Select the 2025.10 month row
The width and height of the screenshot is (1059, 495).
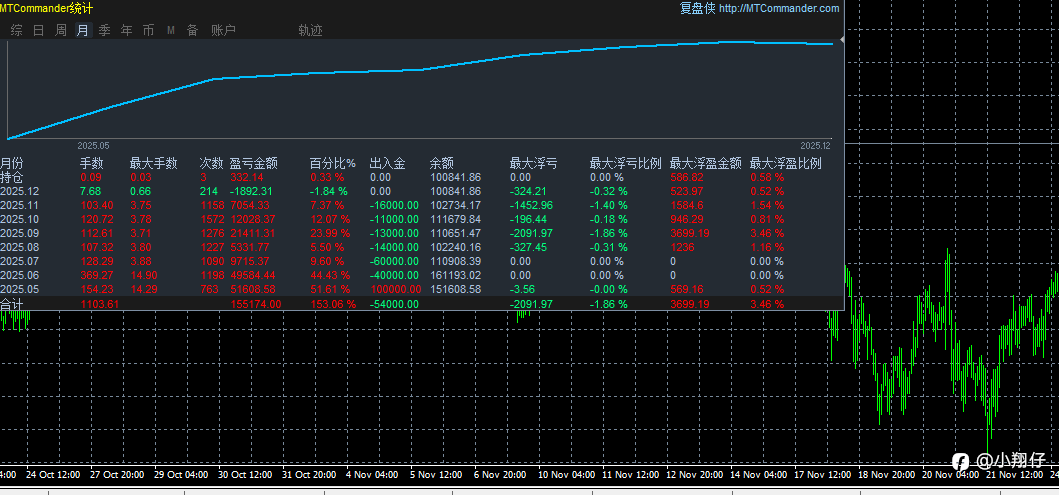point(422,219)
